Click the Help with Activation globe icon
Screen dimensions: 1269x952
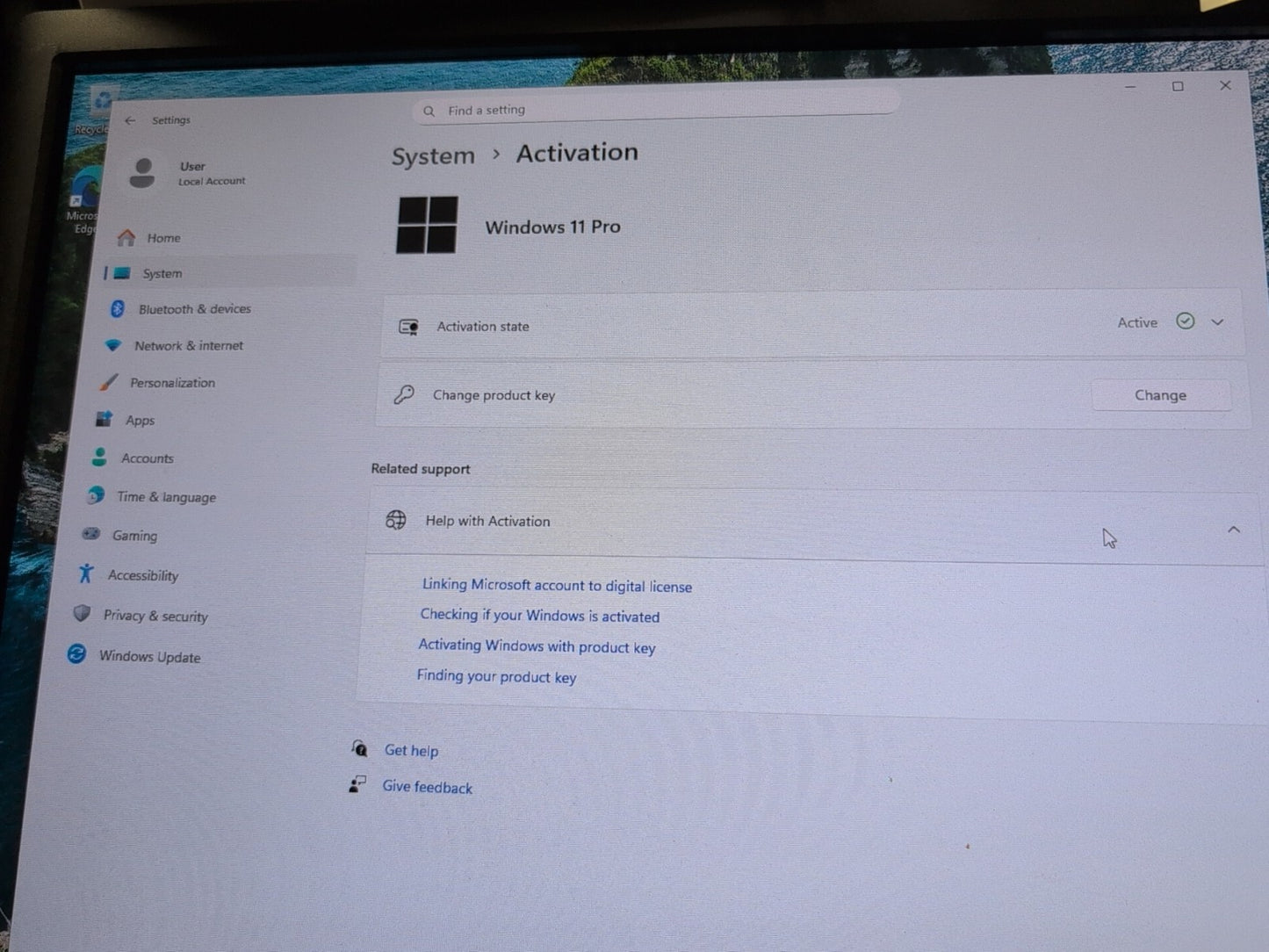396,520
